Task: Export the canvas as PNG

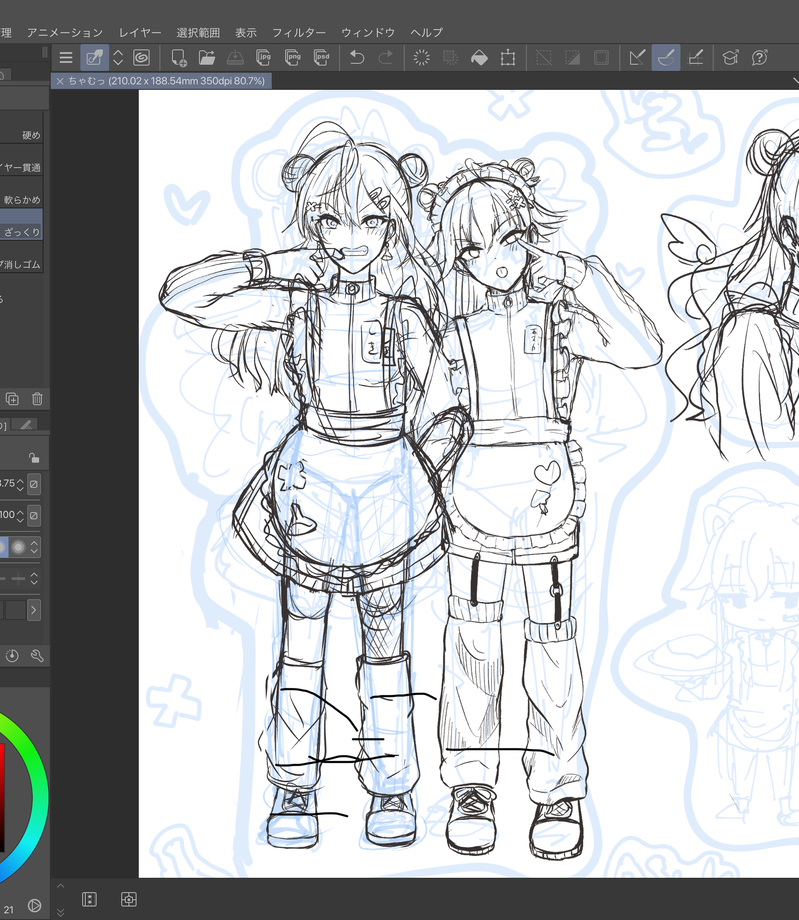Action: [292, 58]
